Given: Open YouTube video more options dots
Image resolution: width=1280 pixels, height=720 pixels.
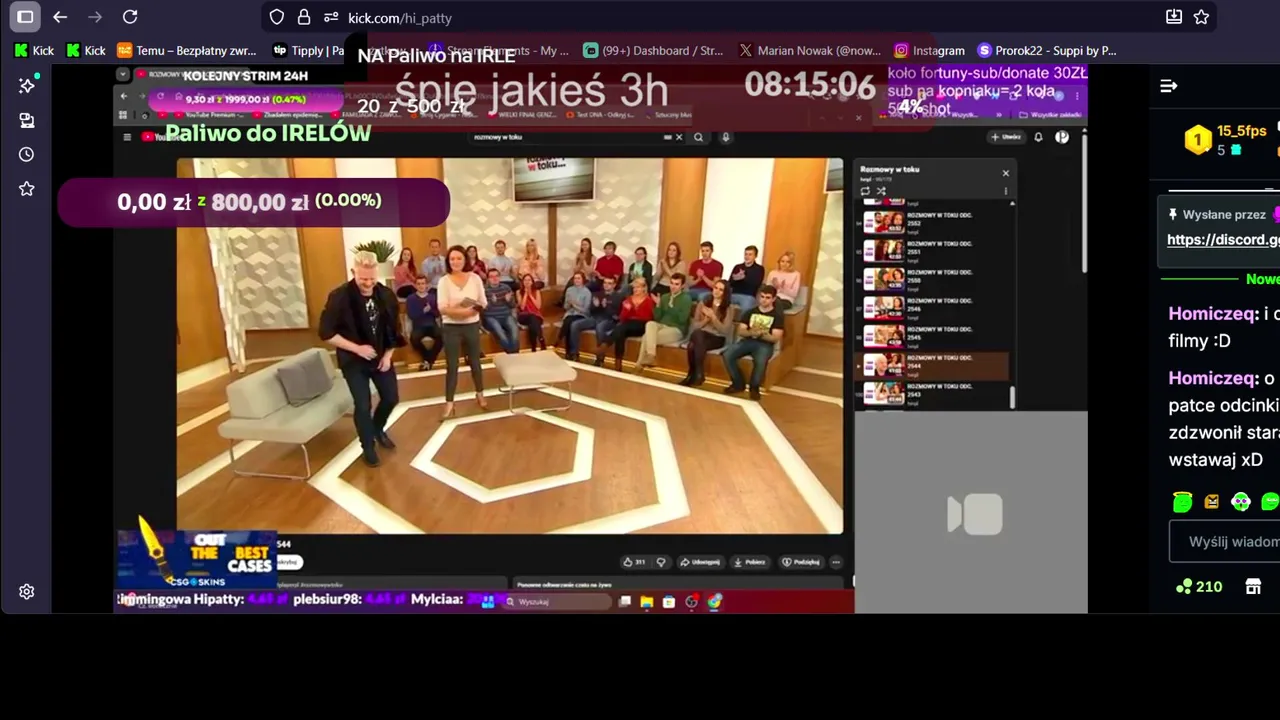Looking at the screenshot, I should point(836,562).
